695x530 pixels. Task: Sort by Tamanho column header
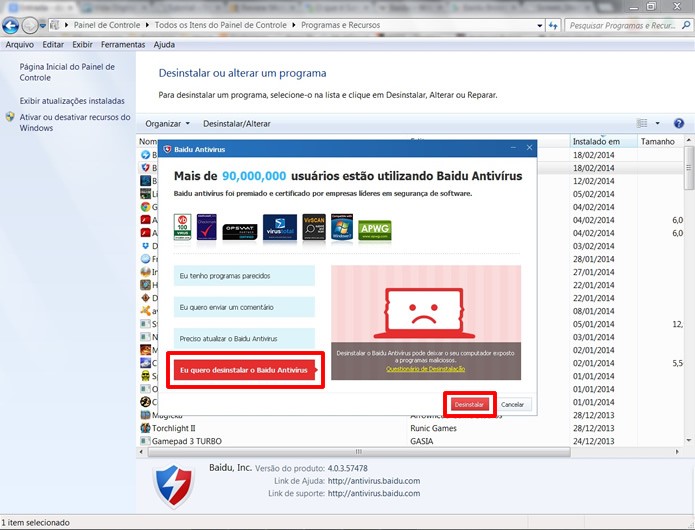coord(661,141)
